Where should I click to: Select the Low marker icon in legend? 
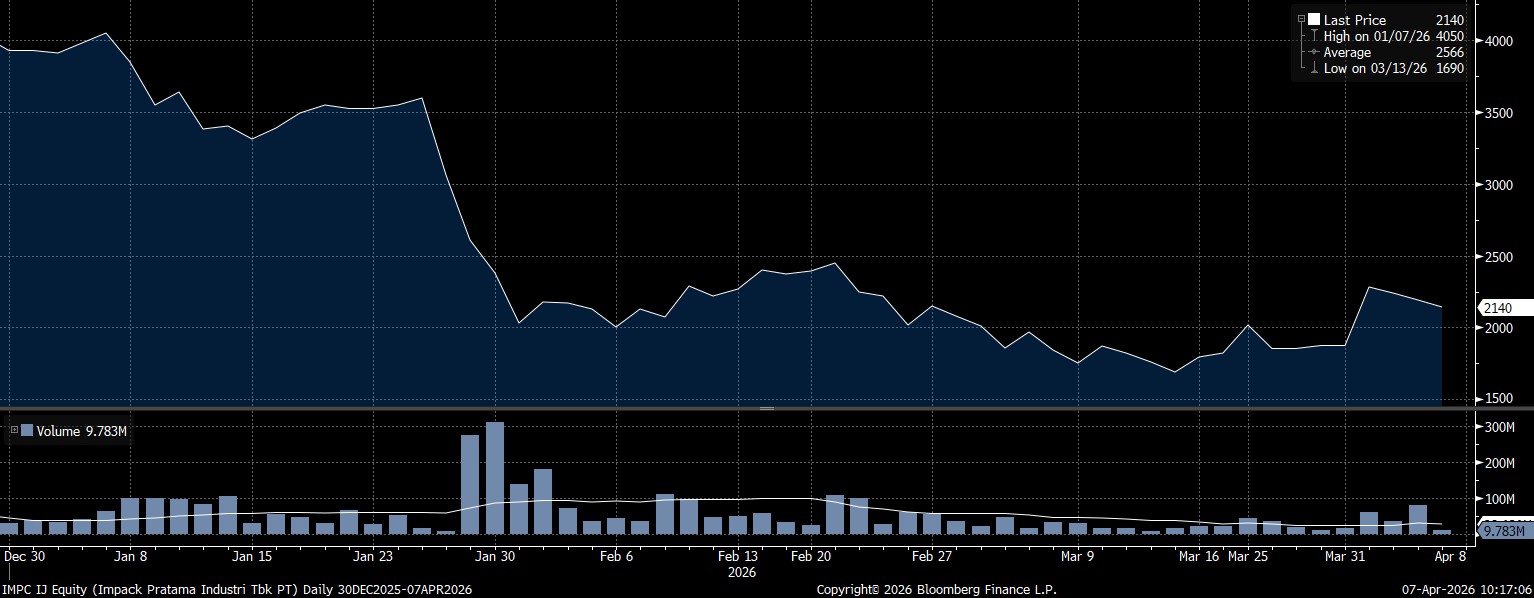[1313, 68]
